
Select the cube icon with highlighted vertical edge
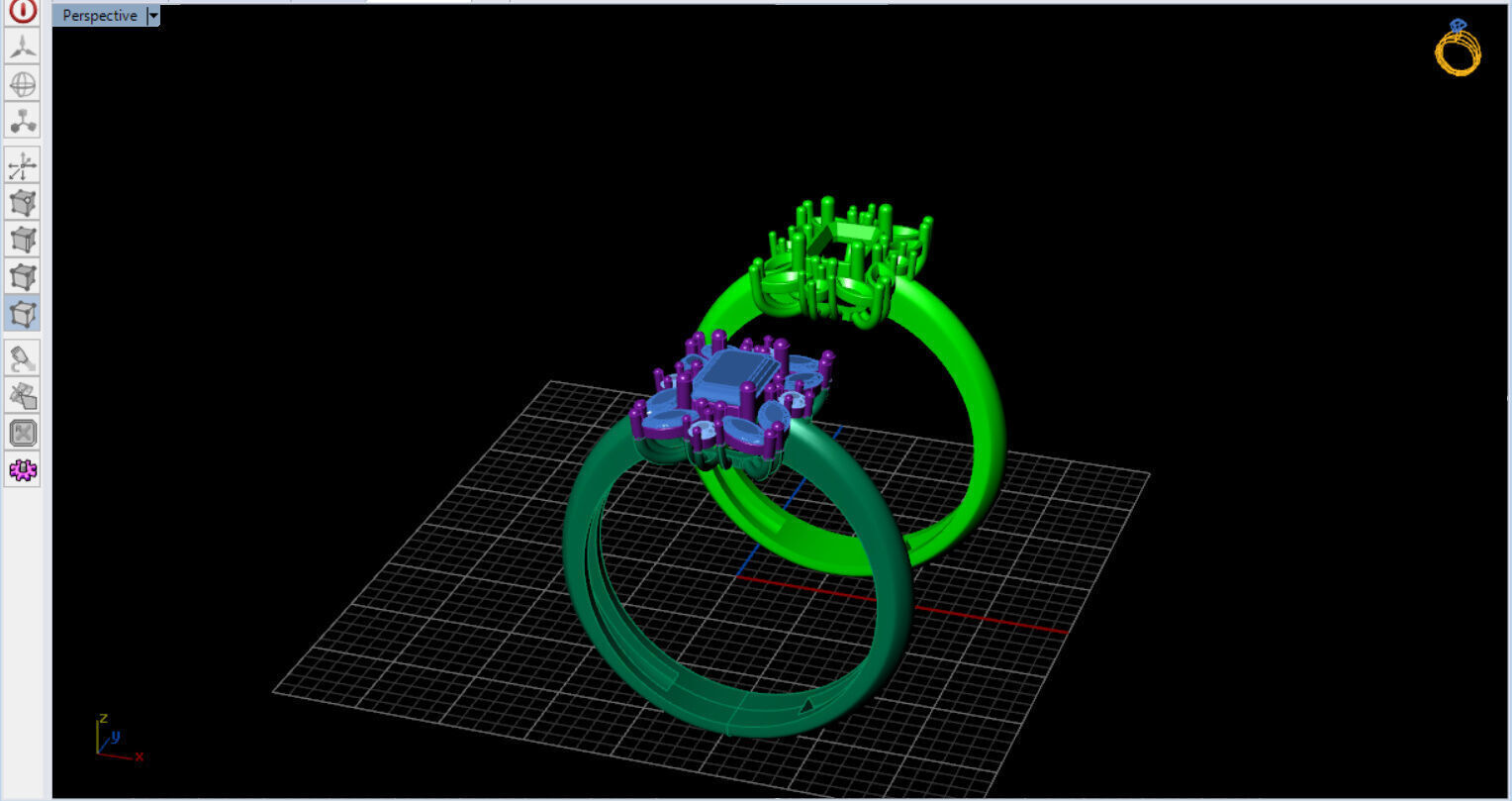coord(23,240)
